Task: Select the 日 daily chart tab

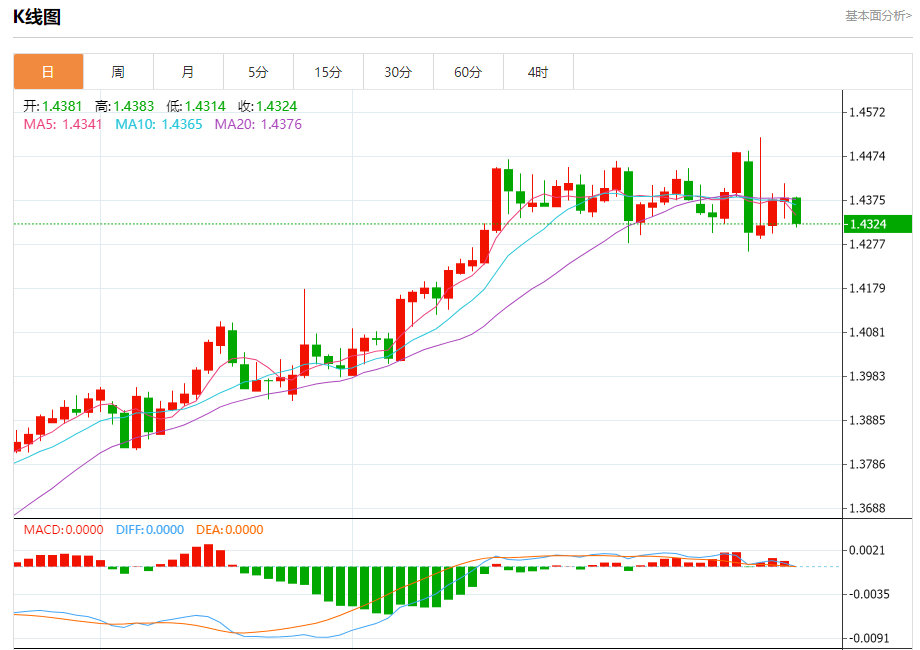Action: click(48, 72)
